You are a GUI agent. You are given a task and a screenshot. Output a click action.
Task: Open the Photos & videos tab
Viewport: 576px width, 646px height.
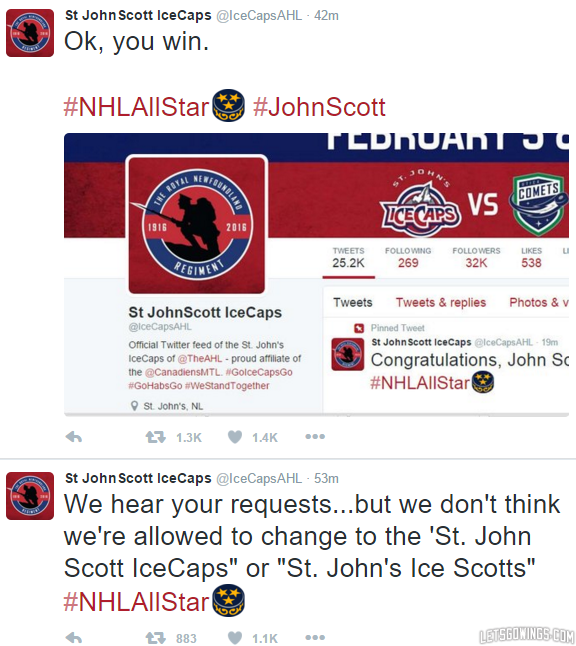coord(539,302)
